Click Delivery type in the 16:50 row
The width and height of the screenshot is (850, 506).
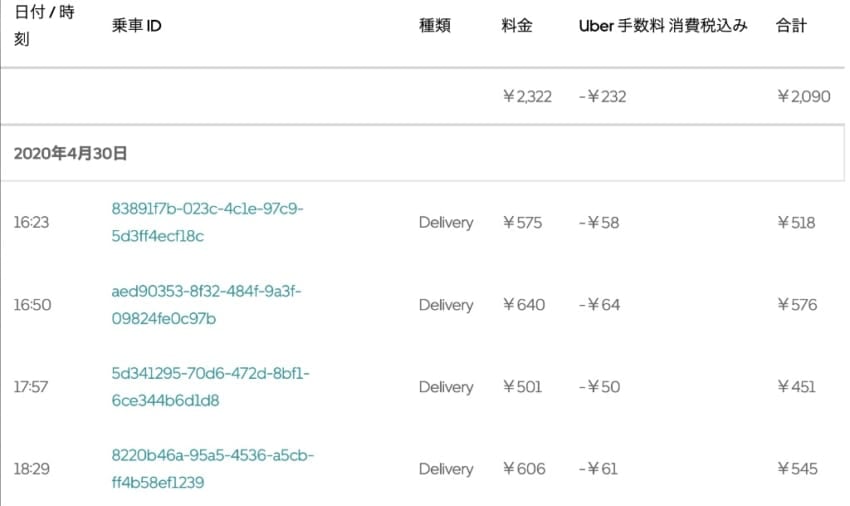(x=445, y=305)
